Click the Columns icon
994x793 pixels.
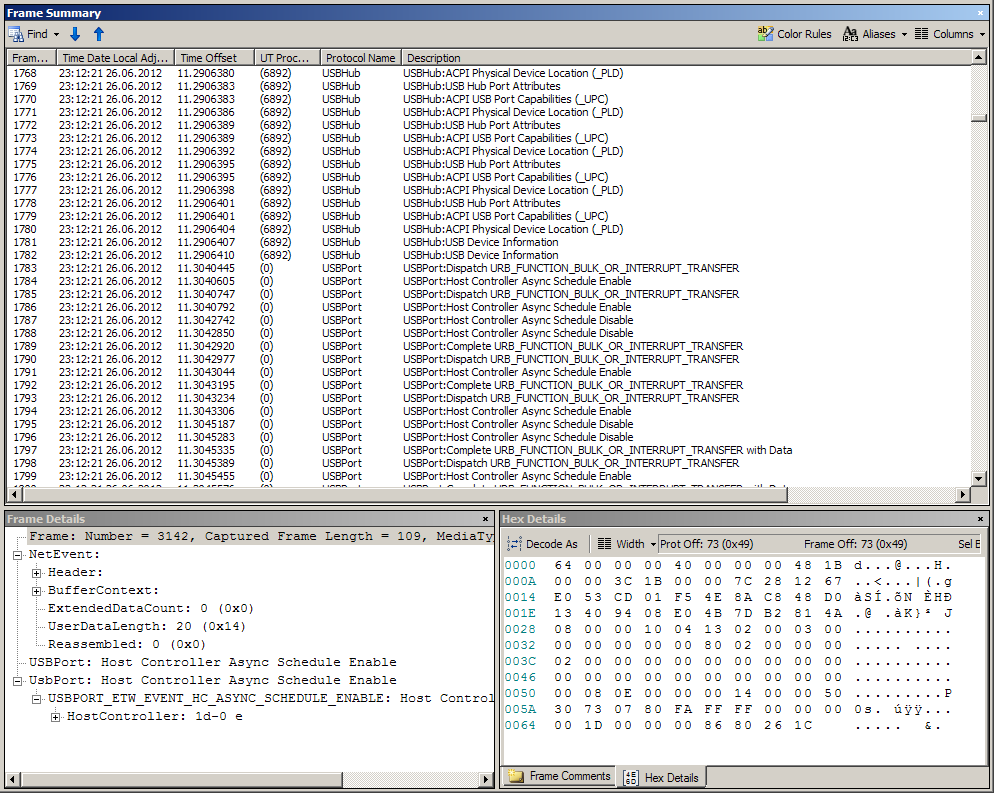(x=921, y=34)
